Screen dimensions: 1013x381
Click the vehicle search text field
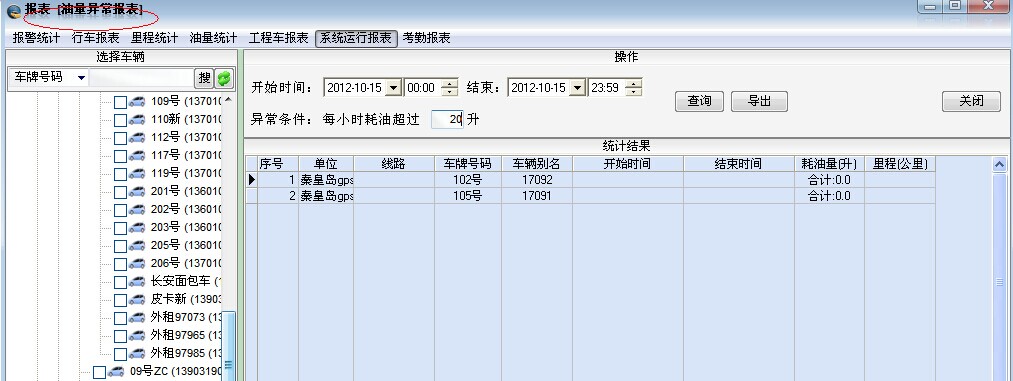point(141,77)
